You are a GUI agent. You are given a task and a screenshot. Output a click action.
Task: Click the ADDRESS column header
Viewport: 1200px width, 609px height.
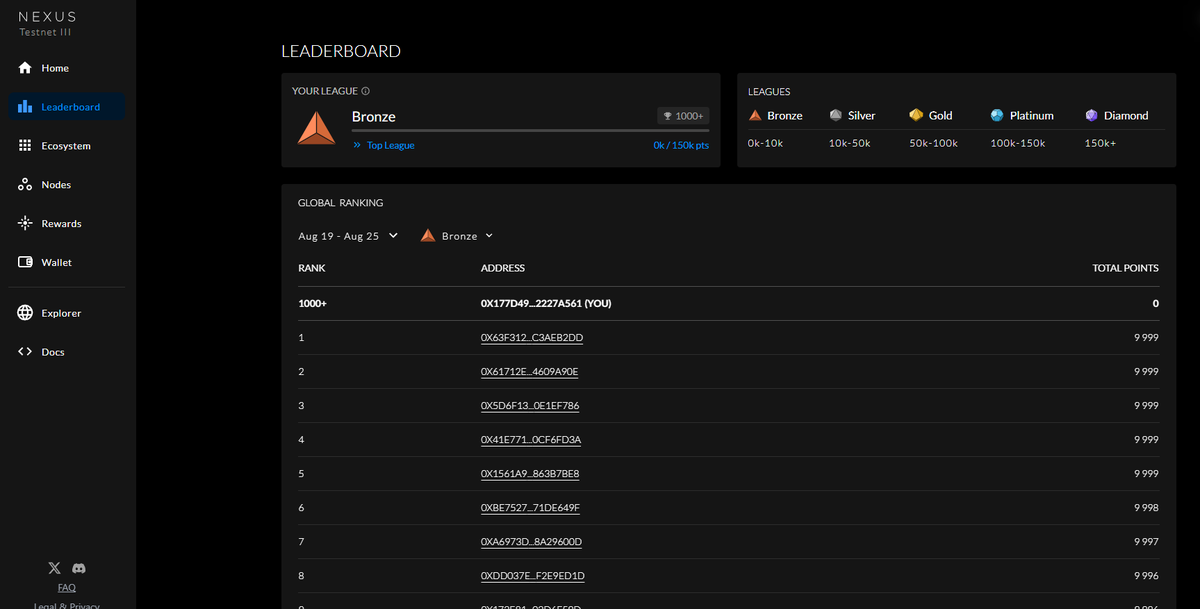point(503,268)
